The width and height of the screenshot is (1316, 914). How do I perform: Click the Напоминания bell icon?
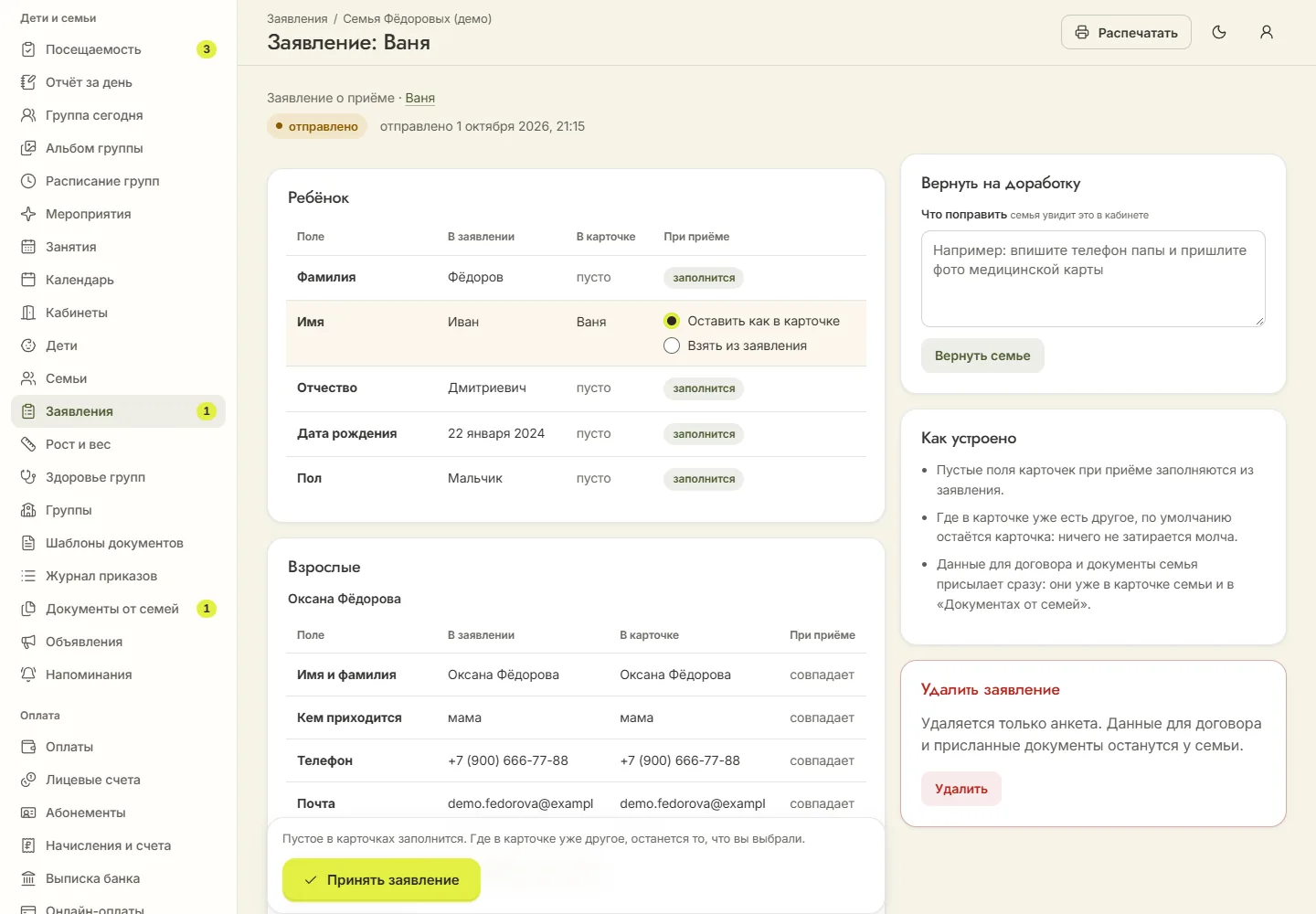coord(28,675)
